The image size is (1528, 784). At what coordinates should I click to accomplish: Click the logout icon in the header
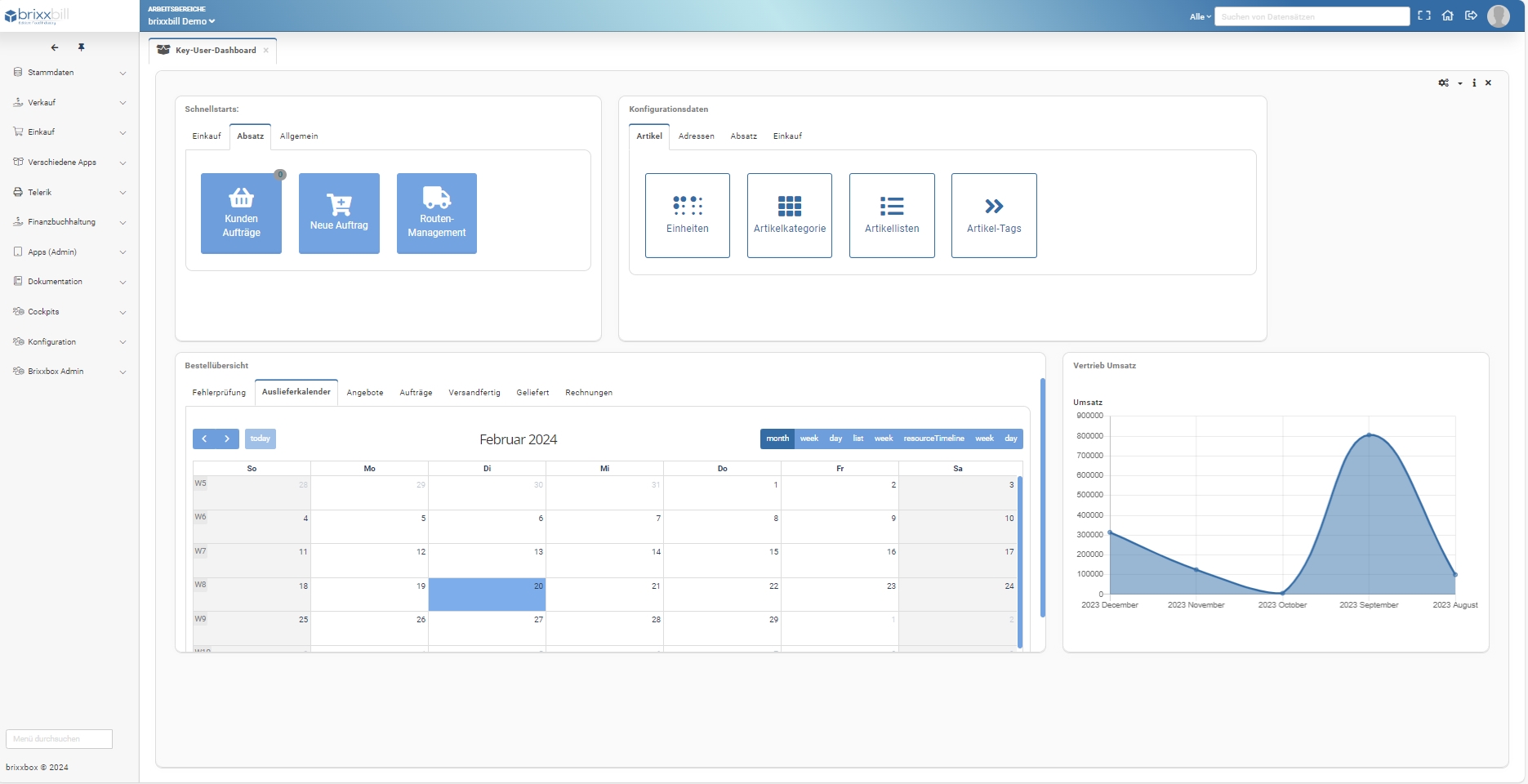(x=1471, y=16)
